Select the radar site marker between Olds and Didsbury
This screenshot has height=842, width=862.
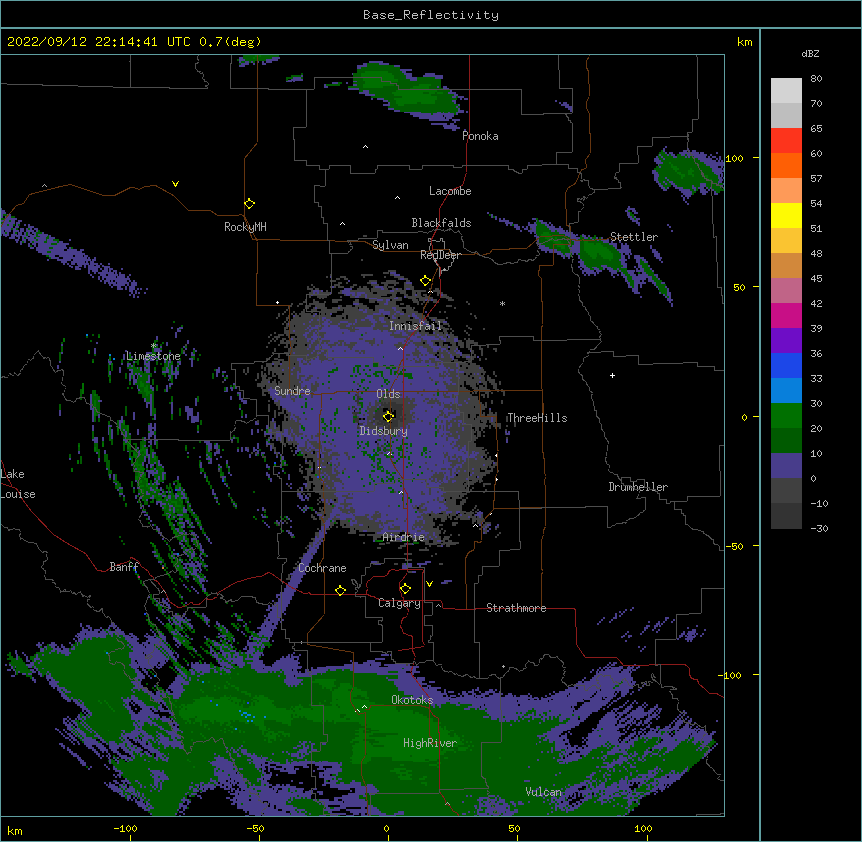point(389,416)
